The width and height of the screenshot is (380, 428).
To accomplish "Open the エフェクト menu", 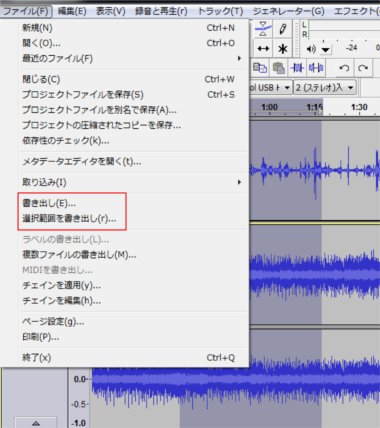I will [356, 11].
